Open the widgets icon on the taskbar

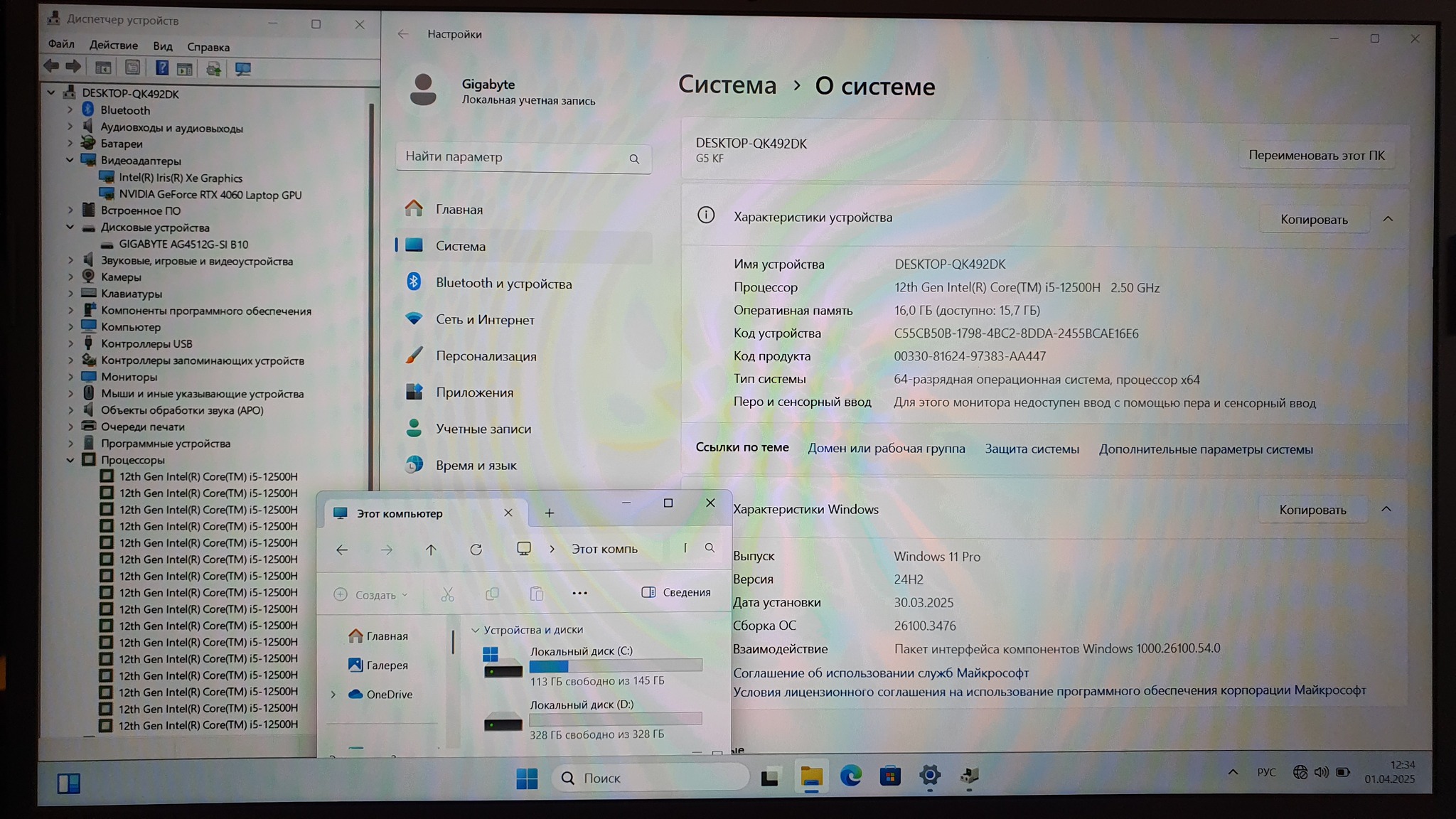[69, 783]
